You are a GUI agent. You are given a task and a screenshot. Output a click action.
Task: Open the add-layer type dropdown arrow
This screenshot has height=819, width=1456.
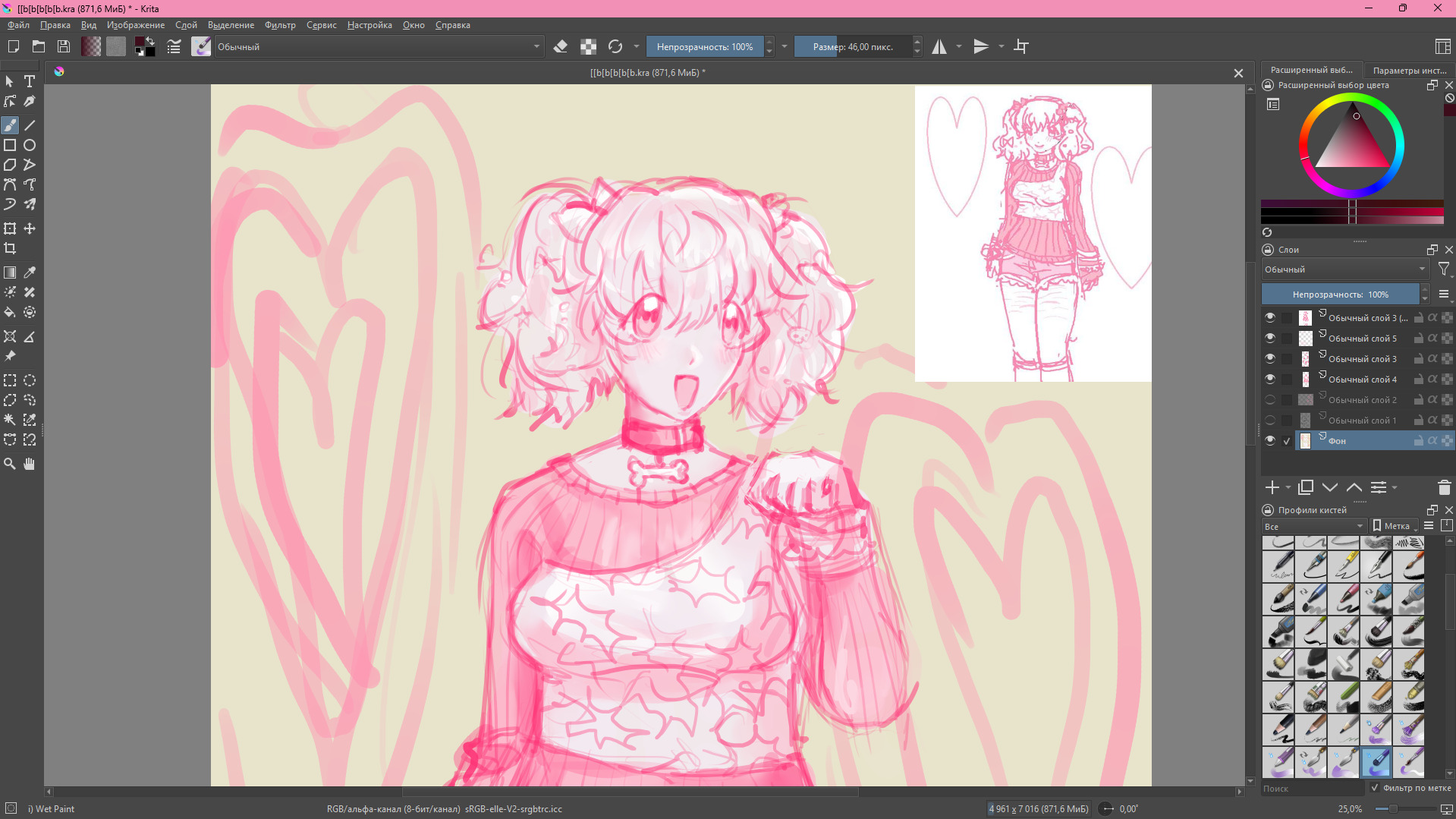pos(1288,487)
